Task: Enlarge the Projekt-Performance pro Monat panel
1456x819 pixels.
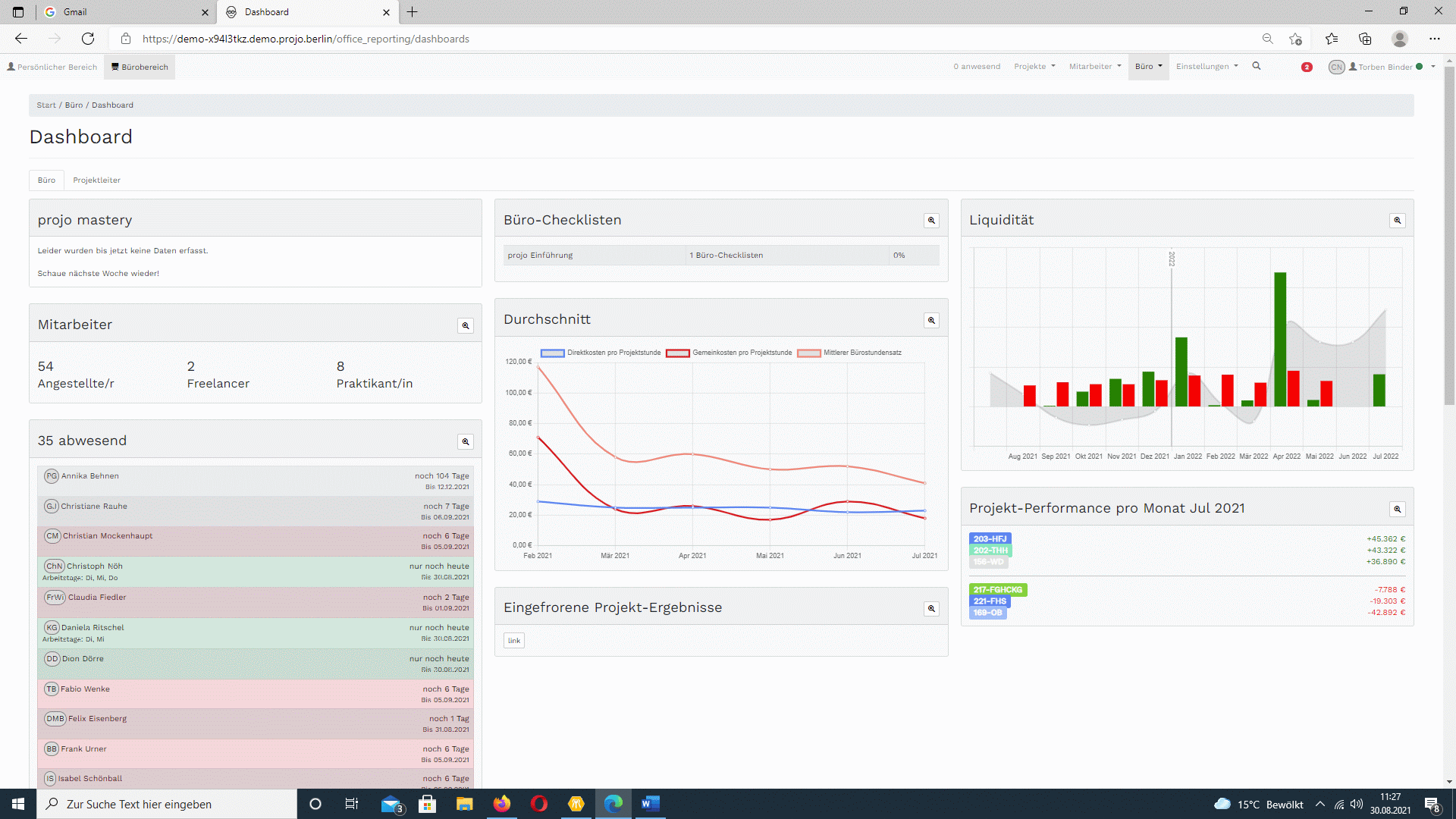Action: [x=1398, y=510]
